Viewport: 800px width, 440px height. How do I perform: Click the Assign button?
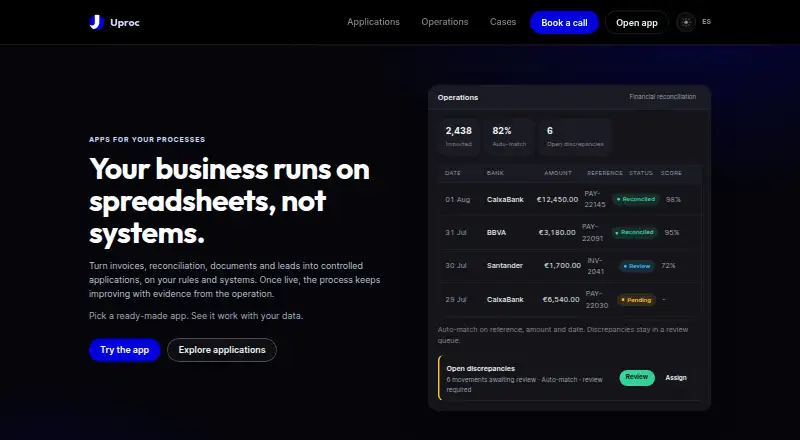coord(676,378)
